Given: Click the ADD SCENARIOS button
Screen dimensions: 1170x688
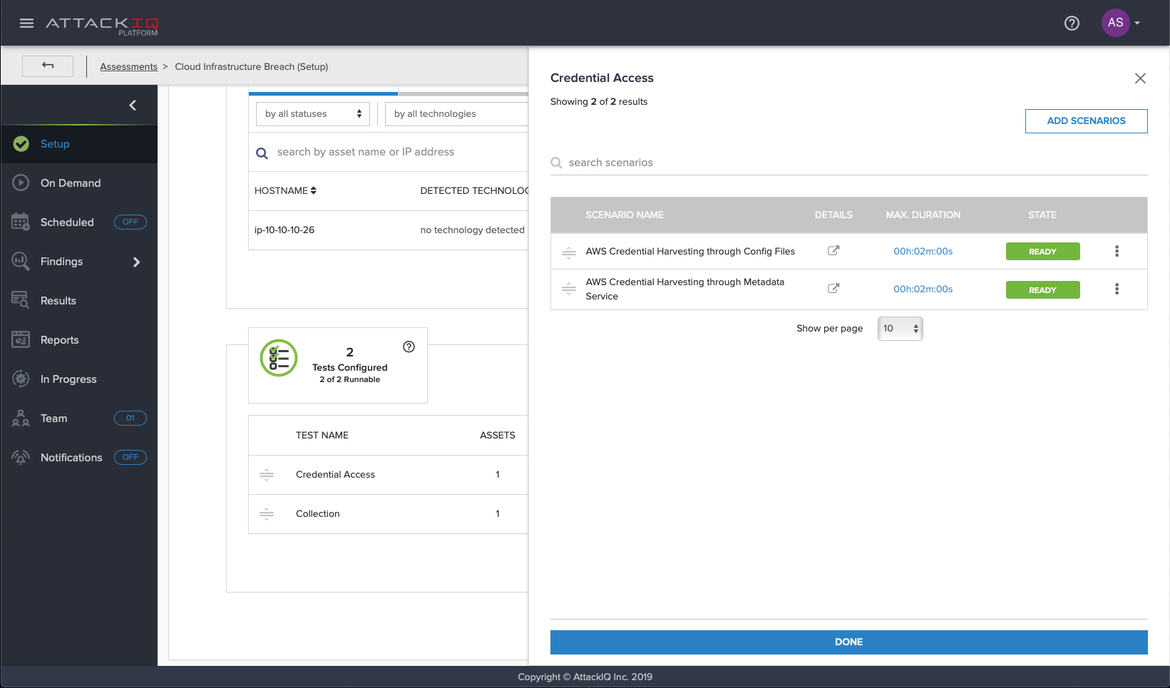Looking at the screenshot, I should pyautogui.click(x=1085, y=121).
